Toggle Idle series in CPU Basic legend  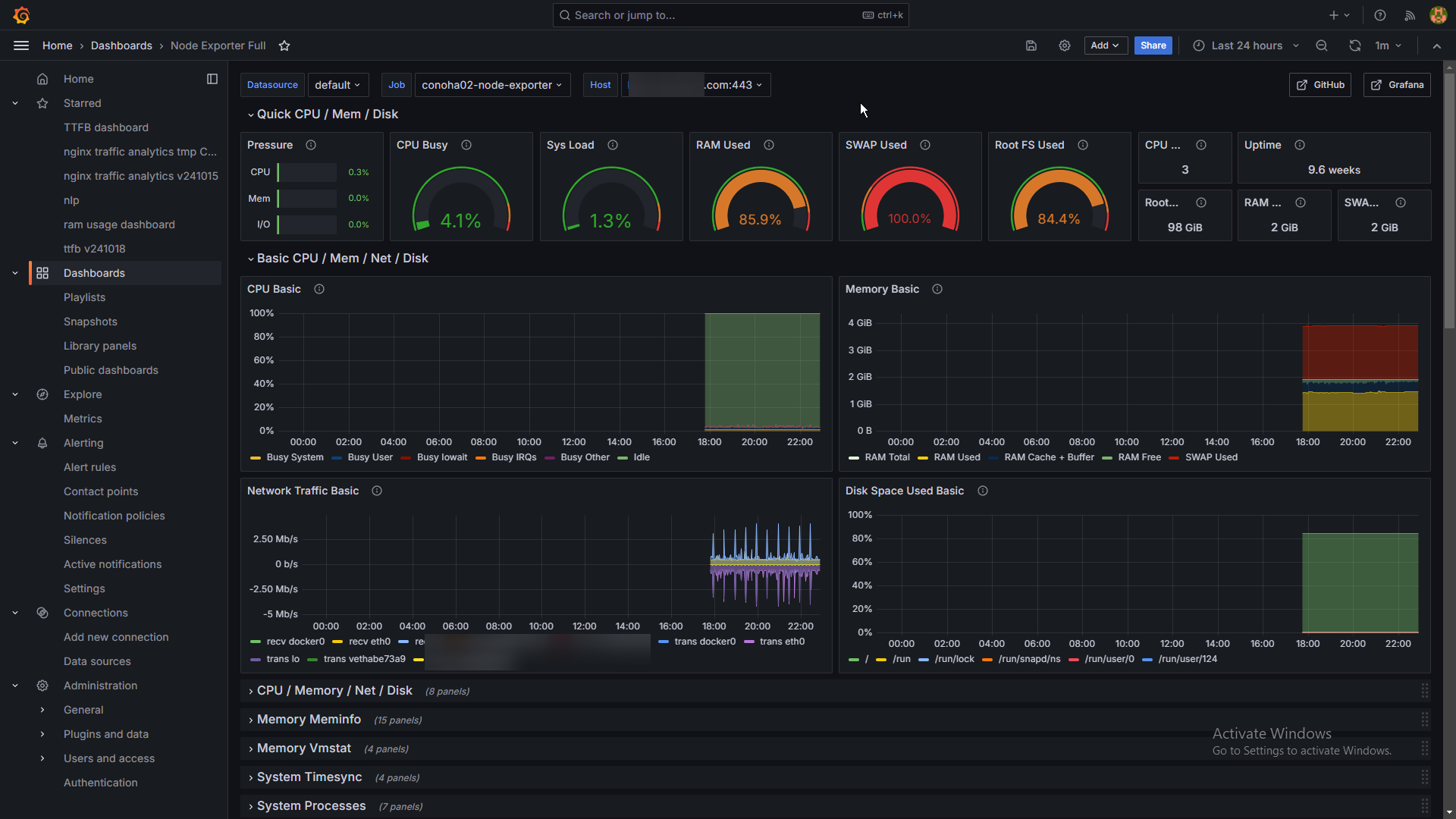641,457
